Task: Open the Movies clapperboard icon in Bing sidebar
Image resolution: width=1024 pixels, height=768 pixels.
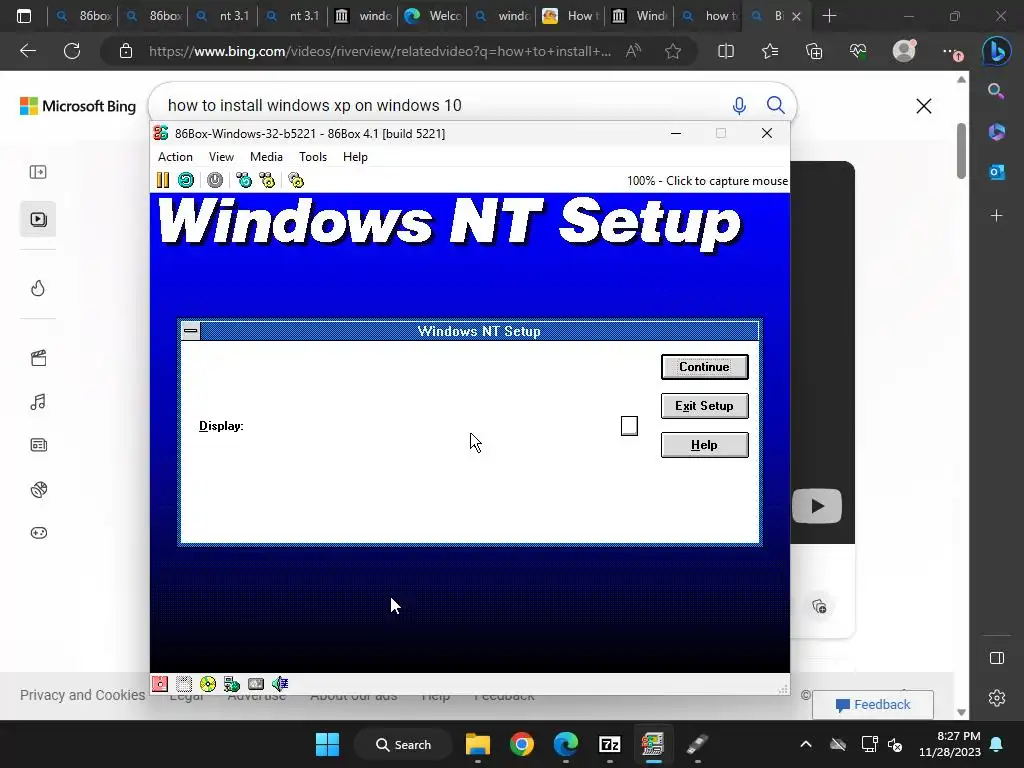Action: coord(39,358)
